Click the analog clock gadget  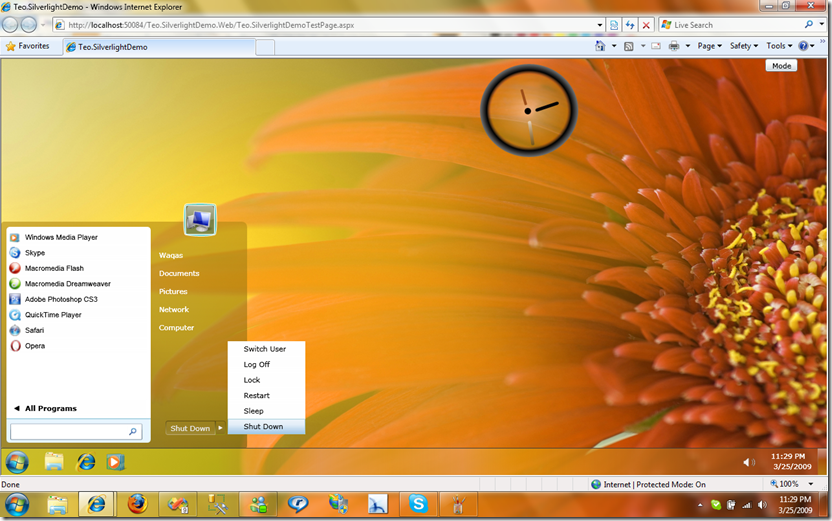click(x=529, y=110)
